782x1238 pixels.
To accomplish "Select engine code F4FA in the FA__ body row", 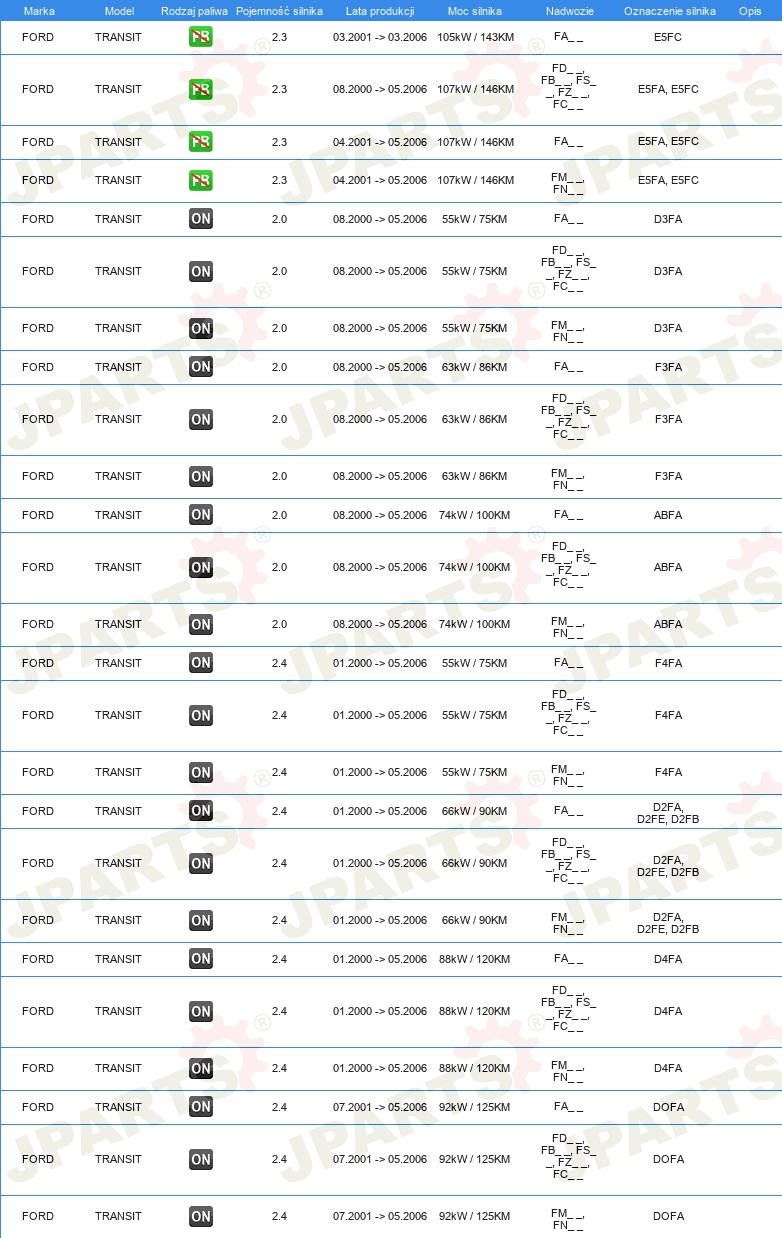I will [668, 663].
